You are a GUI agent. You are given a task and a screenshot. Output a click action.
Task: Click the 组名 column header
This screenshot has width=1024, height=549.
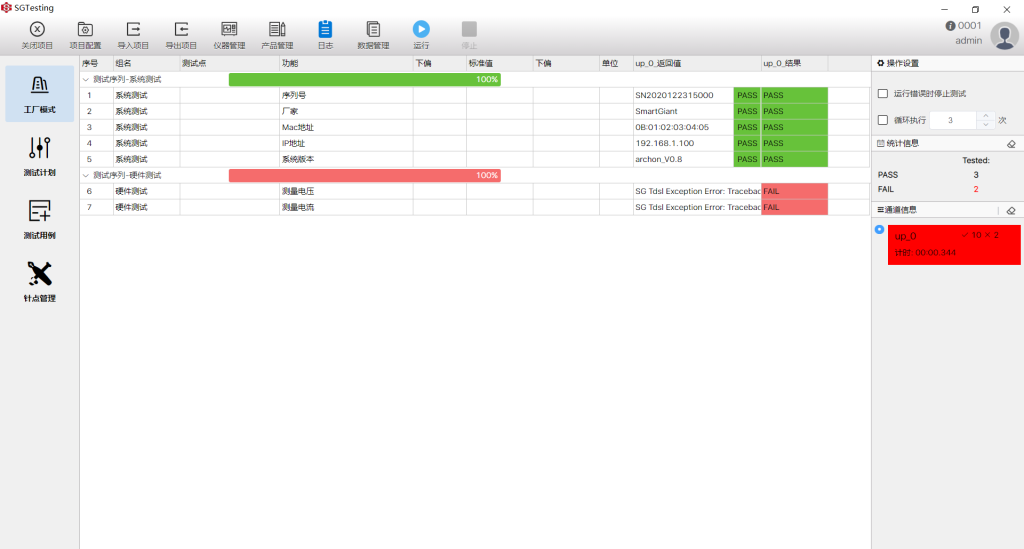pyautogui.click(x=146, y=63)
